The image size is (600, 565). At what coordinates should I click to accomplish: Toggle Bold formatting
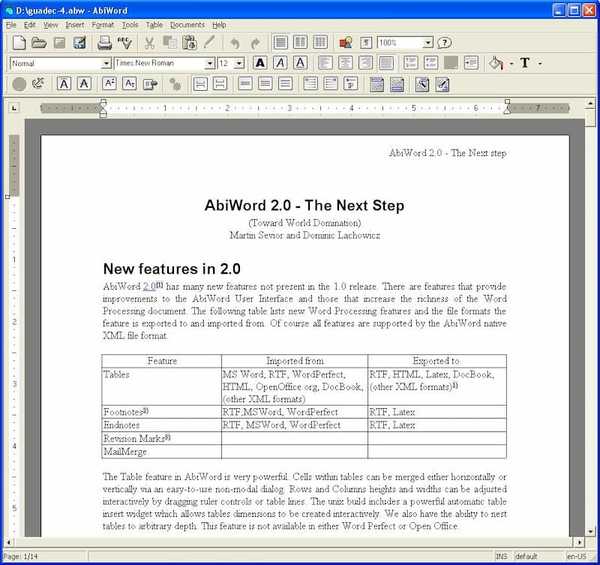[x=260, y=63]
